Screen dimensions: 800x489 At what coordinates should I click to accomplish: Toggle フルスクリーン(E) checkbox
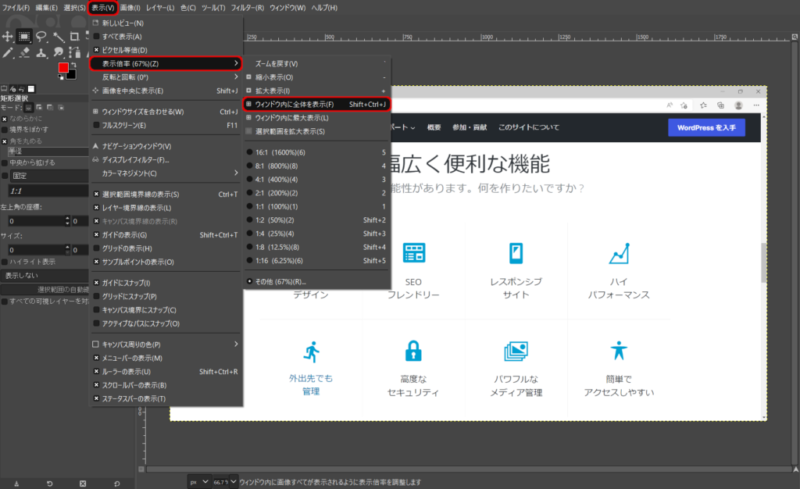(x=96, y=125)
